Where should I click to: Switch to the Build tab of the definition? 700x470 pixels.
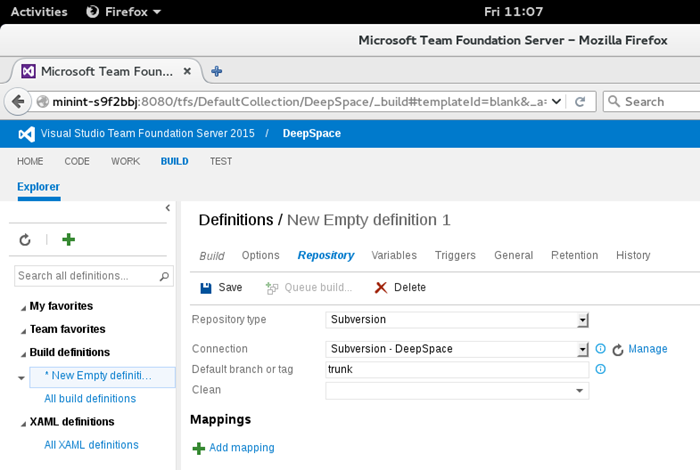(x=212, y=256)
